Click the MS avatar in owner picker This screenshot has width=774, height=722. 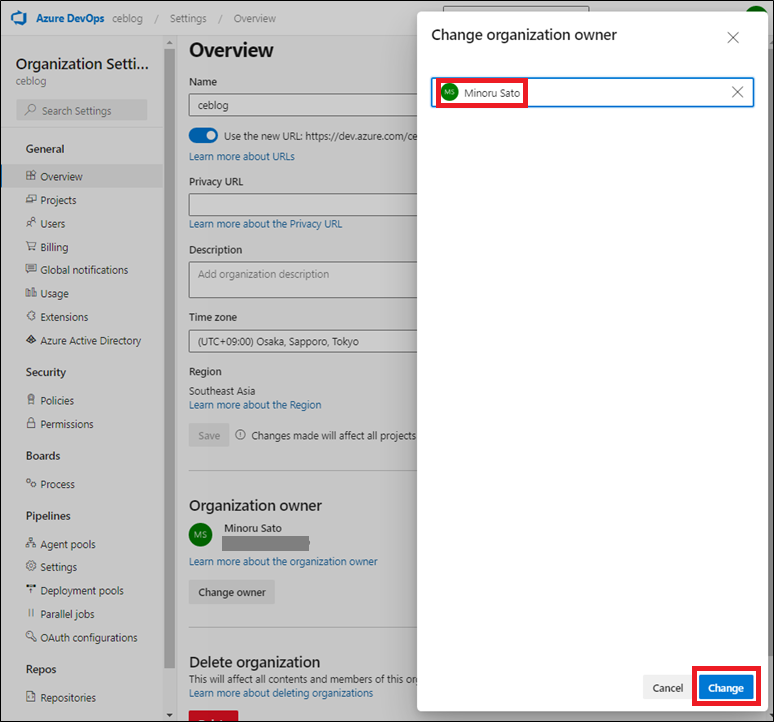450,92
